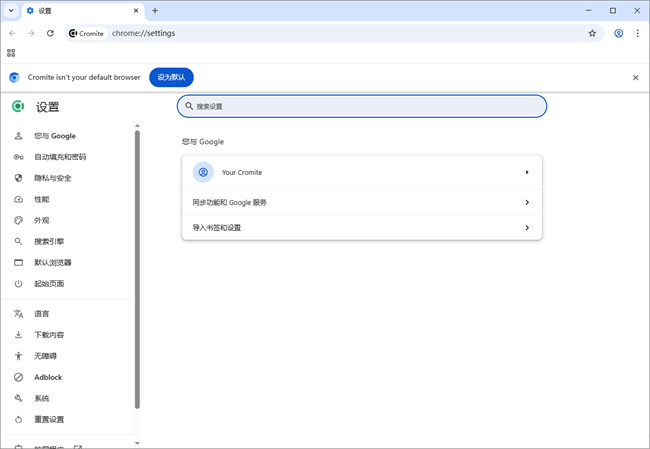
Task: Click the translate icon for languages
Action: pyautogui.click(x=18, y=314)
